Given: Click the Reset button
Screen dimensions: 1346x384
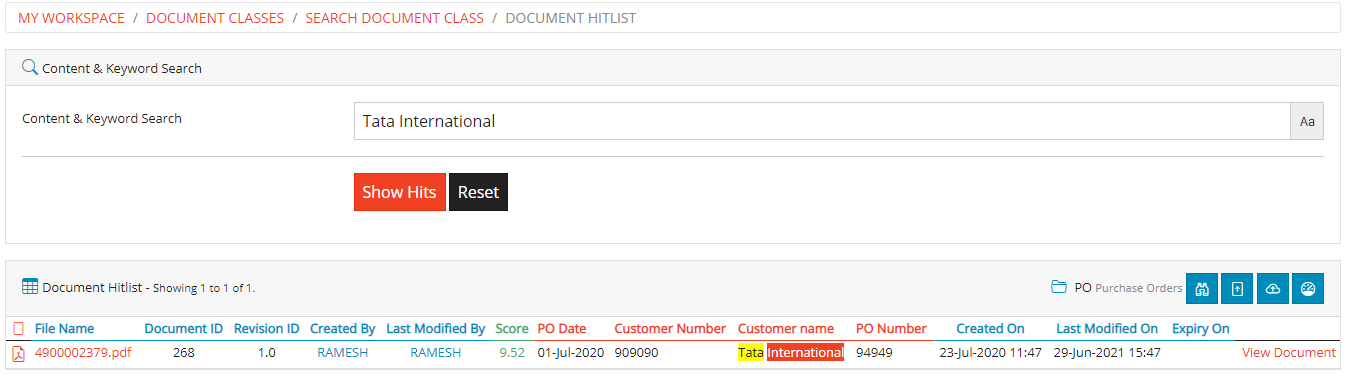Looking at the screenshot, I should [478, 192].
